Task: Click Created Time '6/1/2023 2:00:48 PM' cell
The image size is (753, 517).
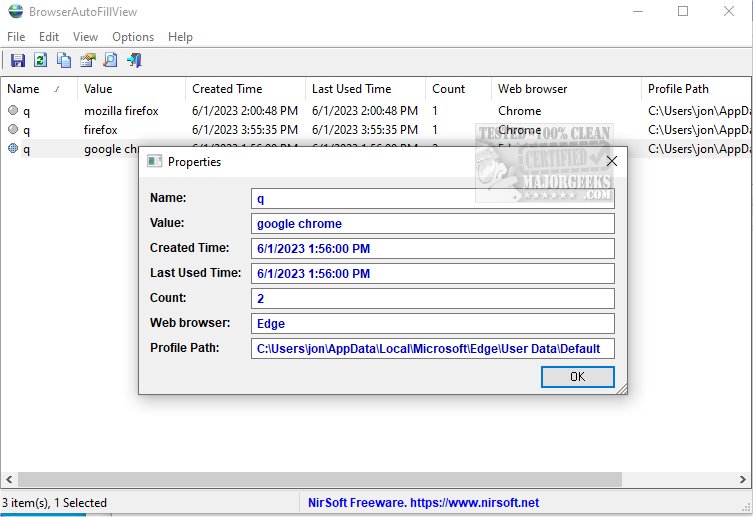Action: click(245, 111)
